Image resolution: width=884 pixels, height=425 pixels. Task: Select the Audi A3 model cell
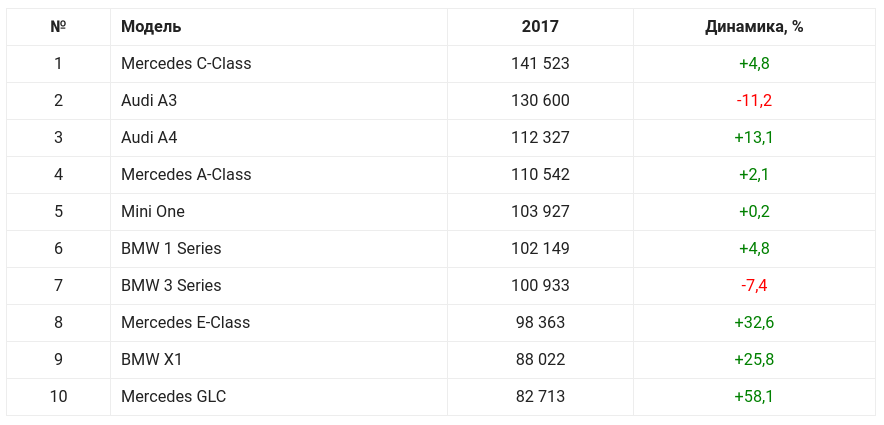(x=149, y=101)
